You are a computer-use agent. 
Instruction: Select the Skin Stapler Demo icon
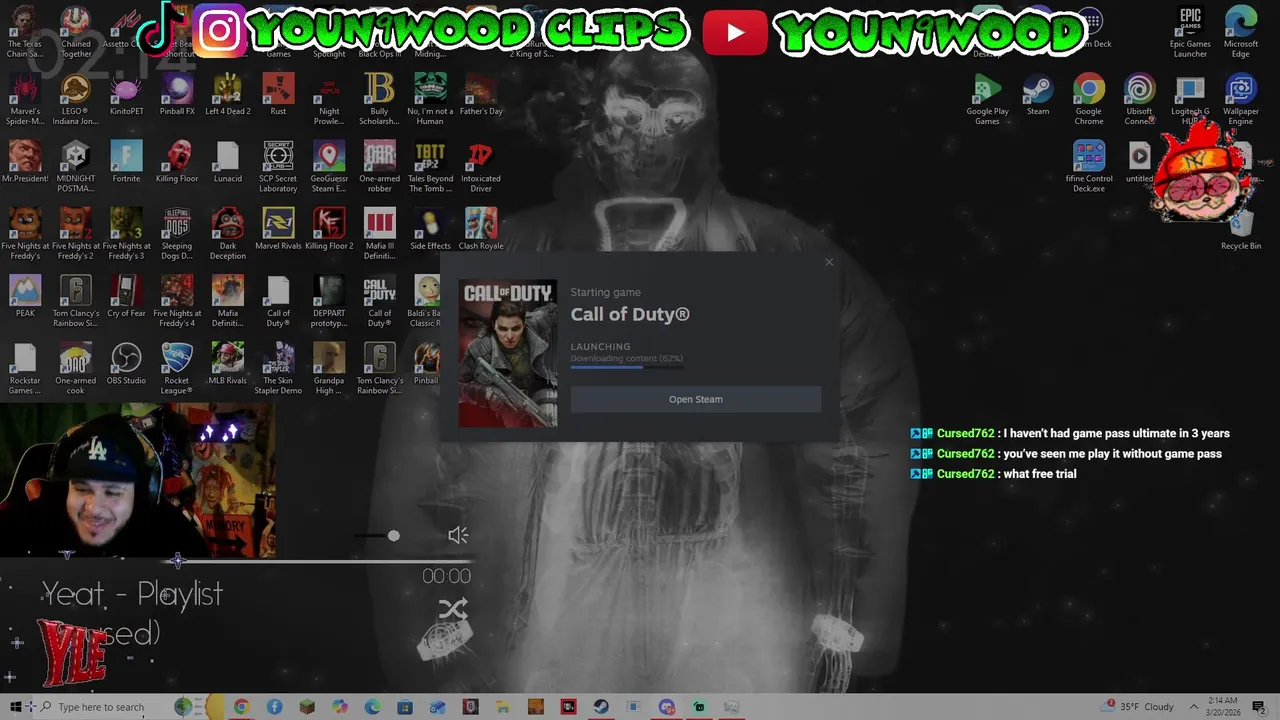[278, 368]
